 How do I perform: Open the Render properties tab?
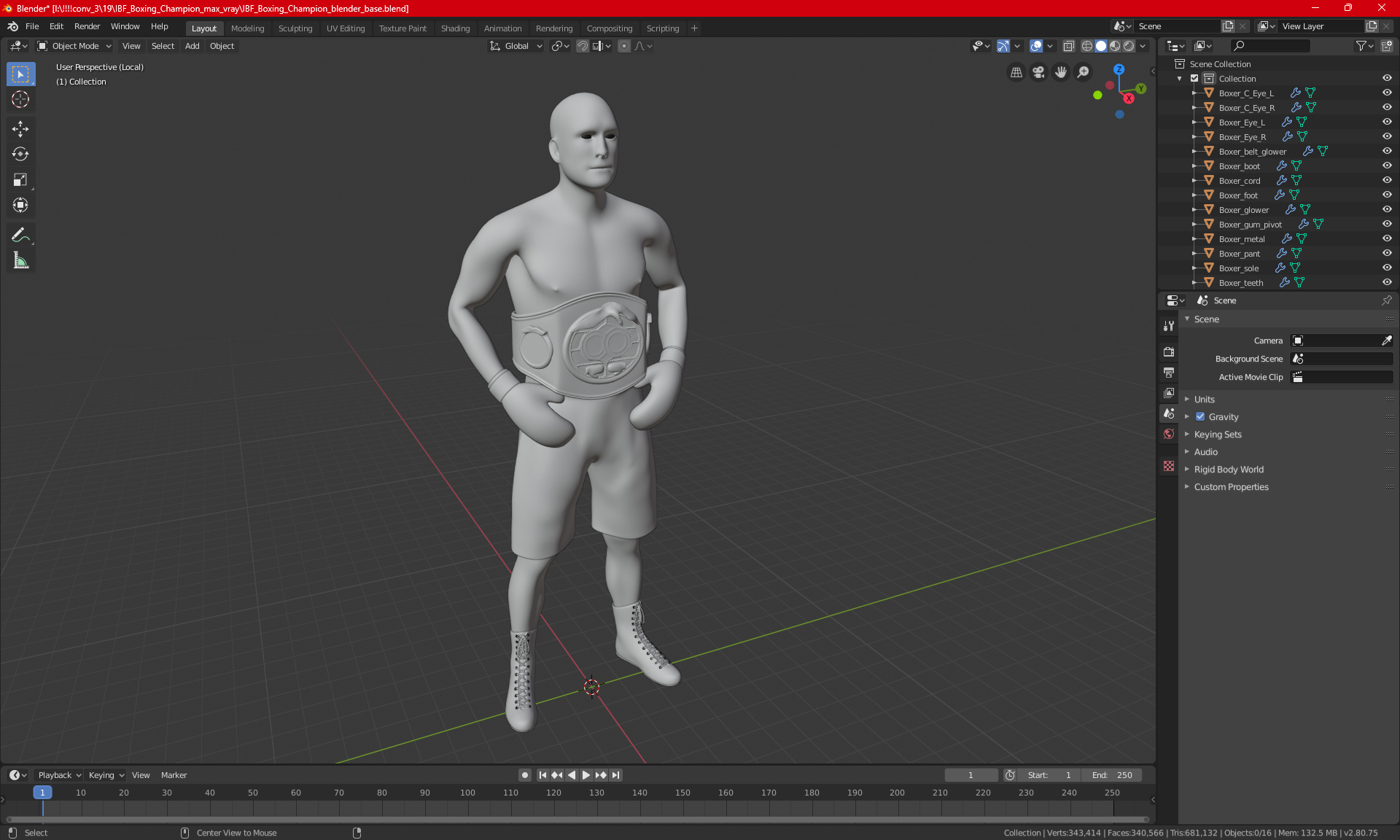pos(1169,351)
